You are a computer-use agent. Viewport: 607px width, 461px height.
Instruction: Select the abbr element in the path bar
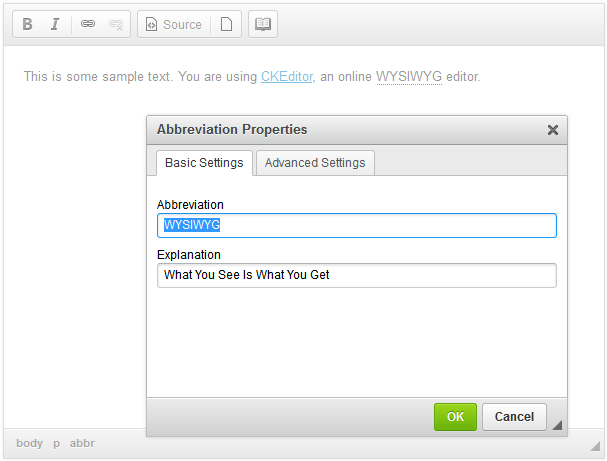pos(82,443)
